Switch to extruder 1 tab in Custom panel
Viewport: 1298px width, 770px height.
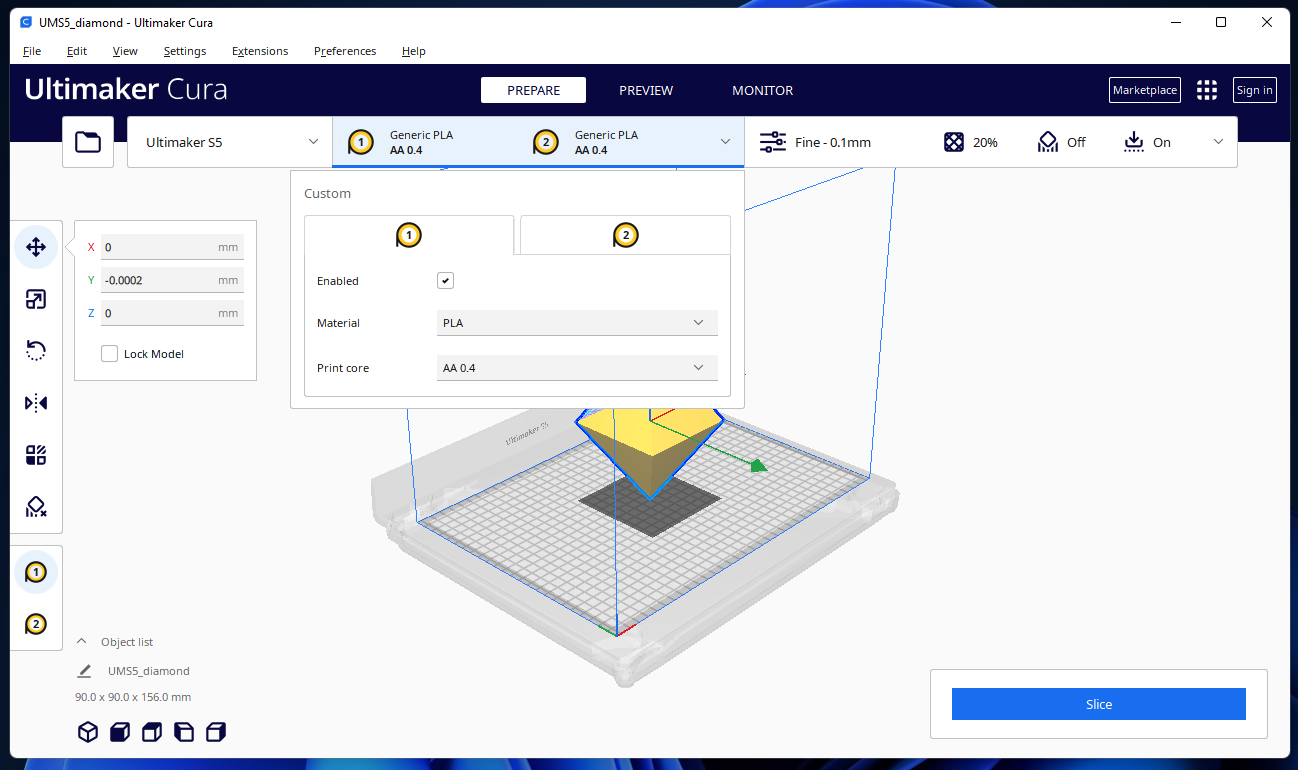point(409,235)
